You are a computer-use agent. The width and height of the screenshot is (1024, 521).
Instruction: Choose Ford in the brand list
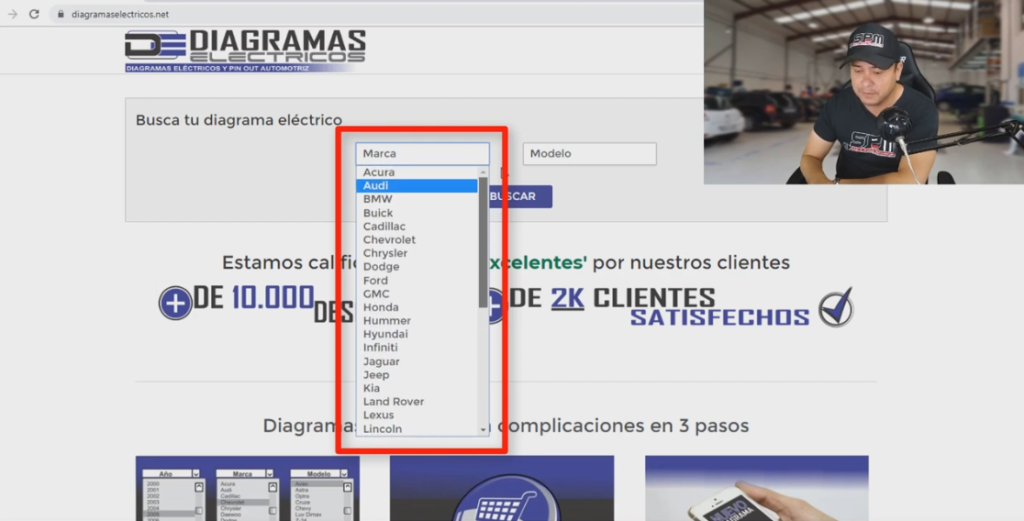(417, 280)
